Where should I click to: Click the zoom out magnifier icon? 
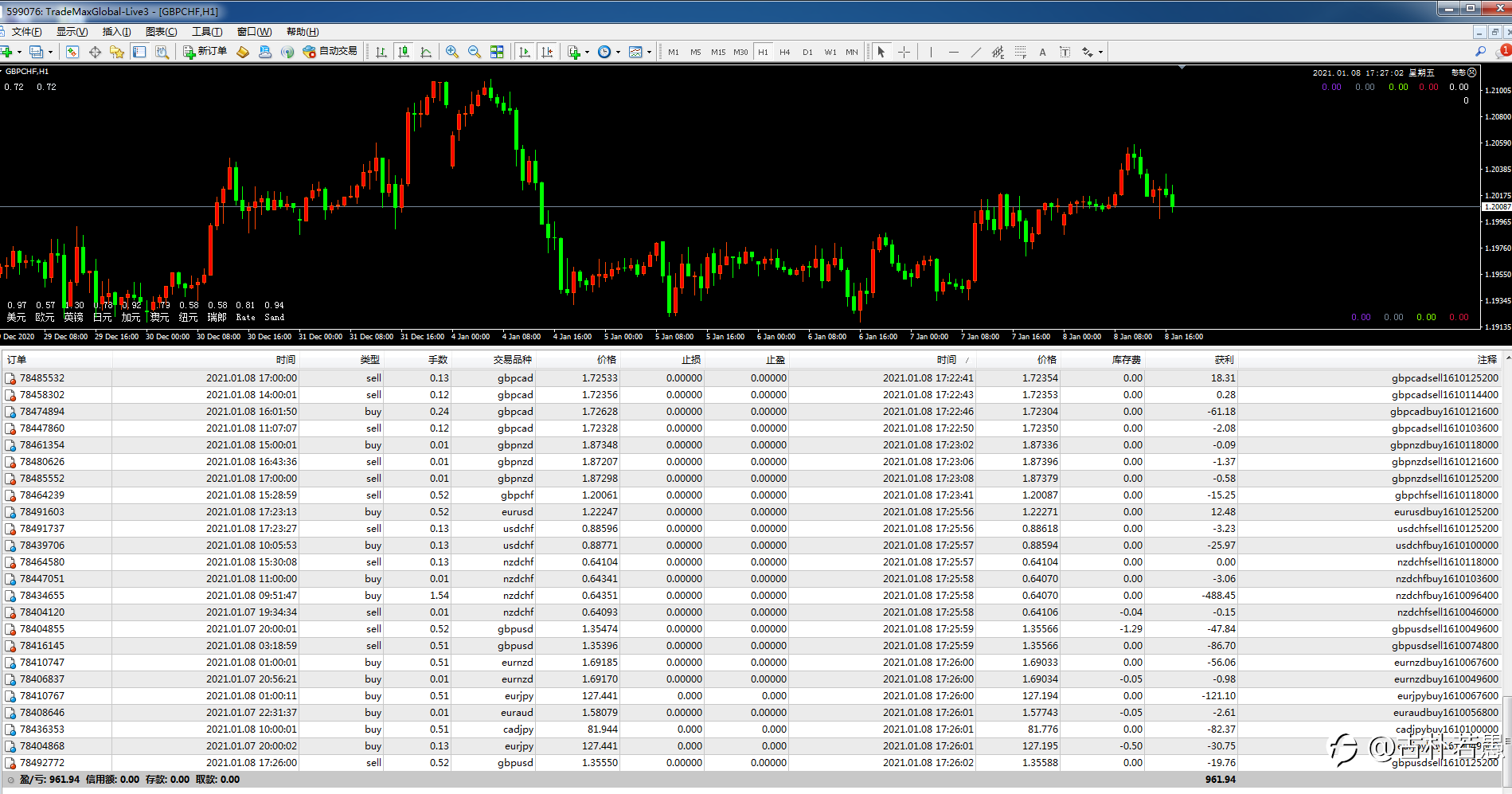(475, 52)
